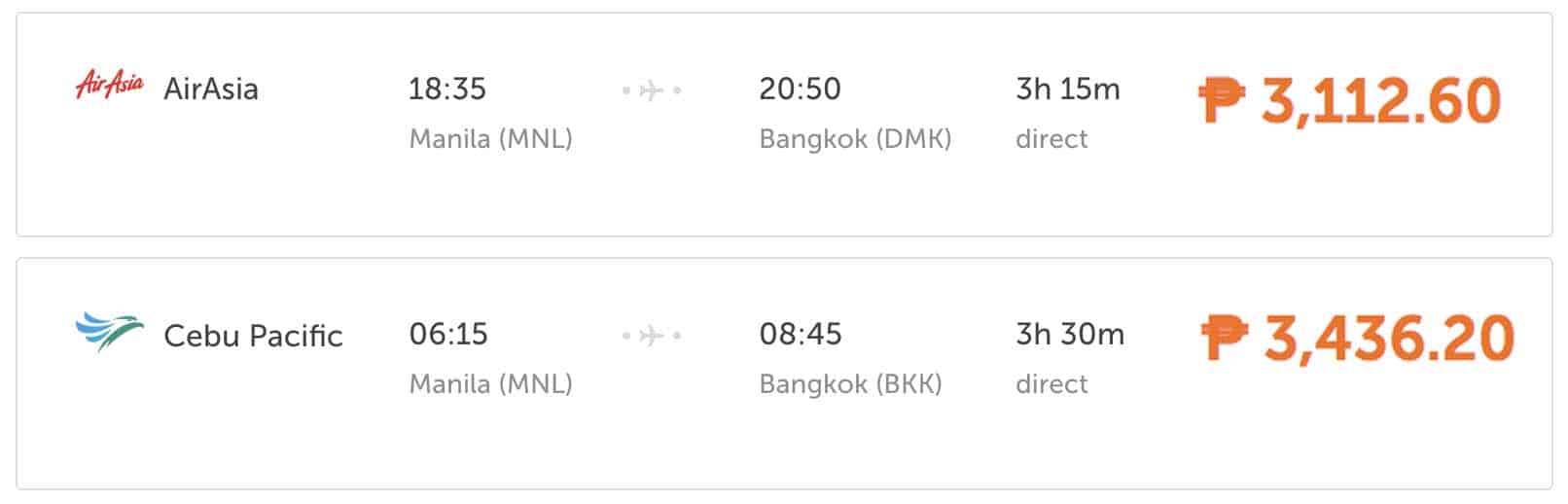This screenshot has width=1568, height=504.
Task: Select the Cebu Pacific airline name
Action: click(253, 336)
